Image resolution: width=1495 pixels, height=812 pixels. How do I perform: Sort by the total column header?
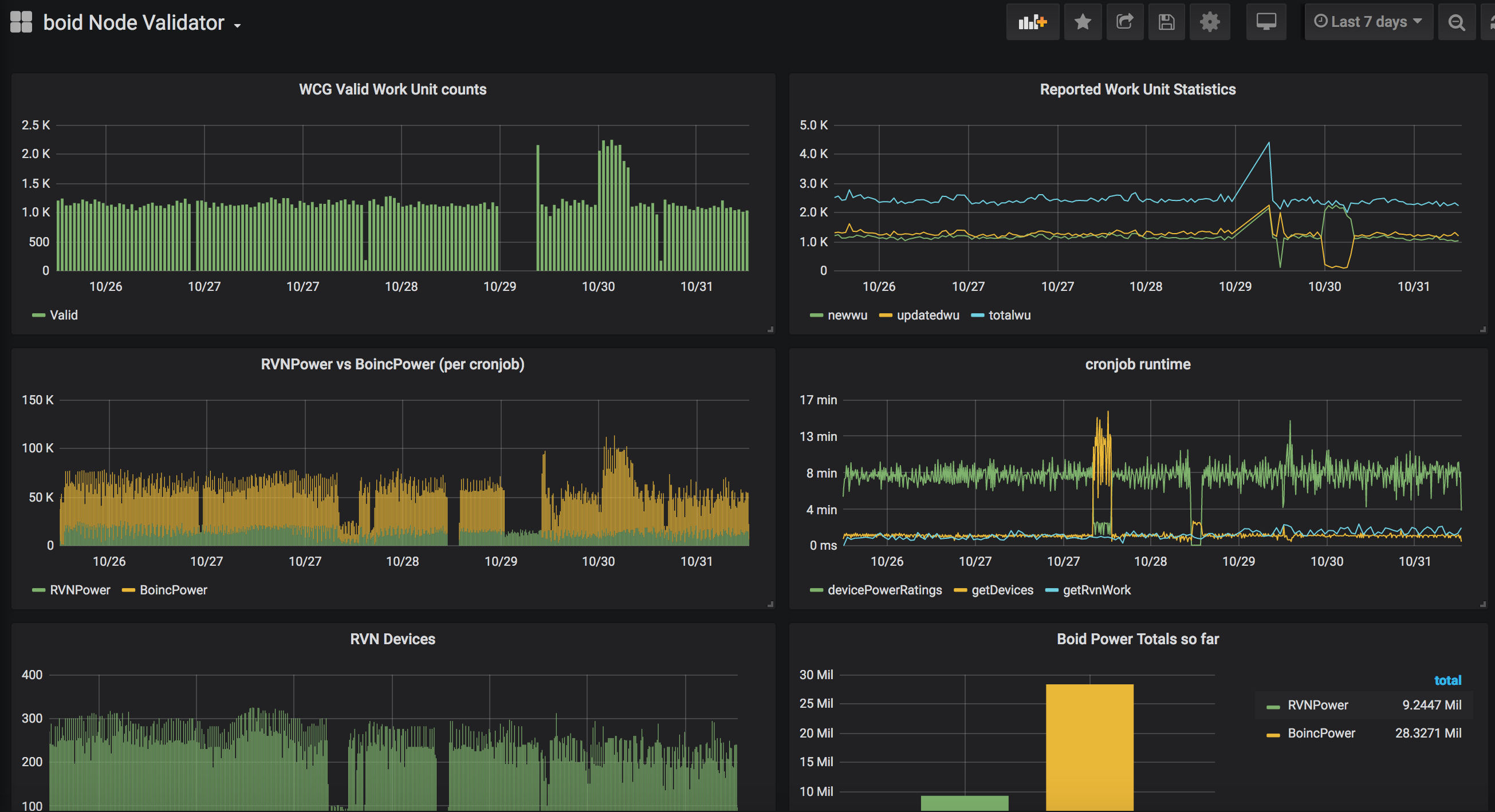click(1447, 680)
